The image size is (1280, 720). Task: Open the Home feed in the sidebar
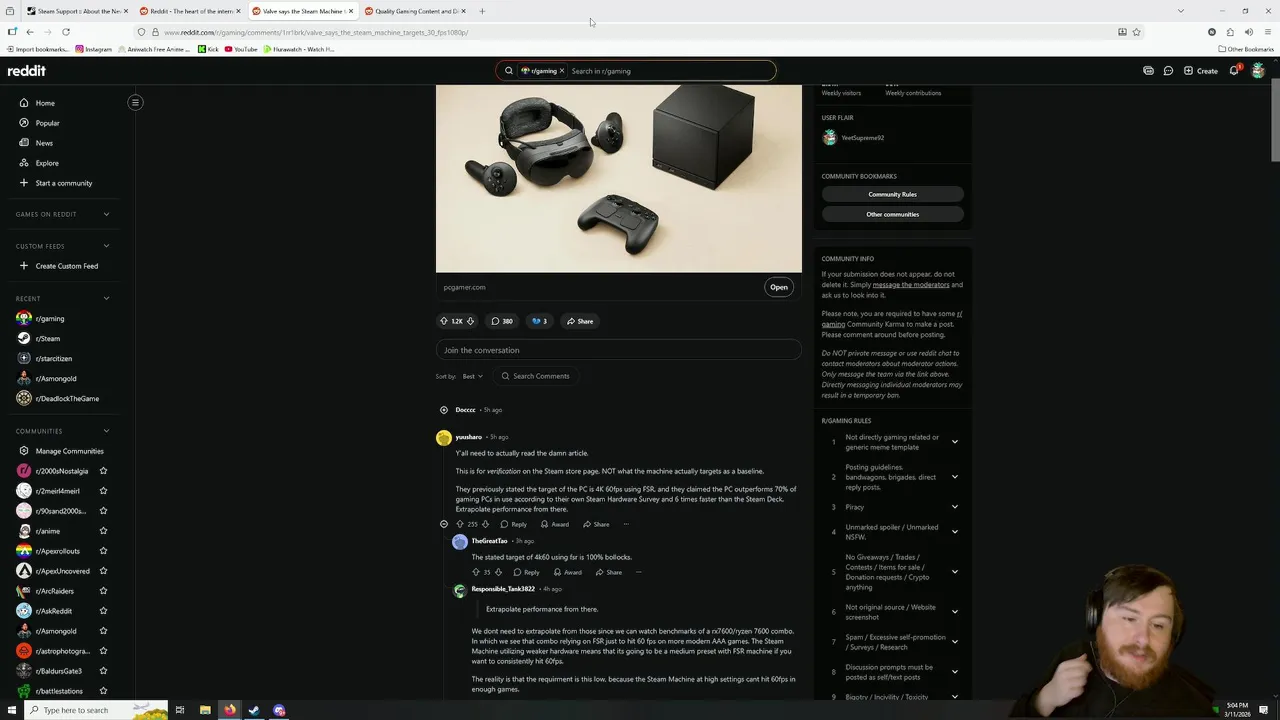tap(45, 103)
